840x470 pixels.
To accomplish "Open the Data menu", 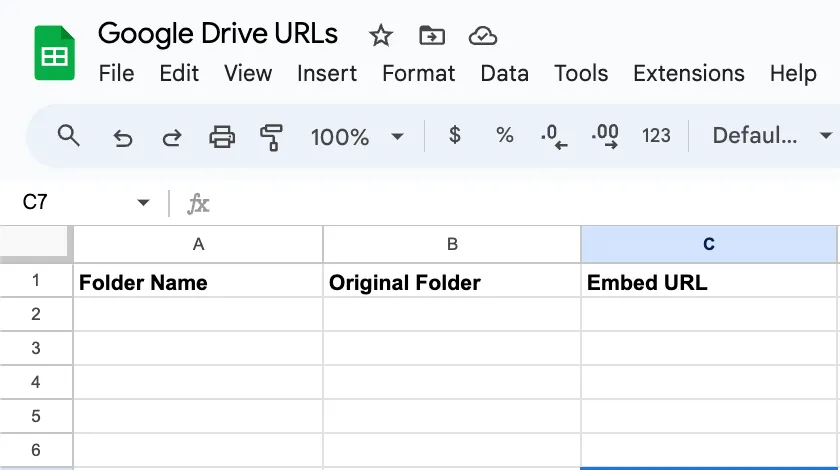I will coord(504,73).
